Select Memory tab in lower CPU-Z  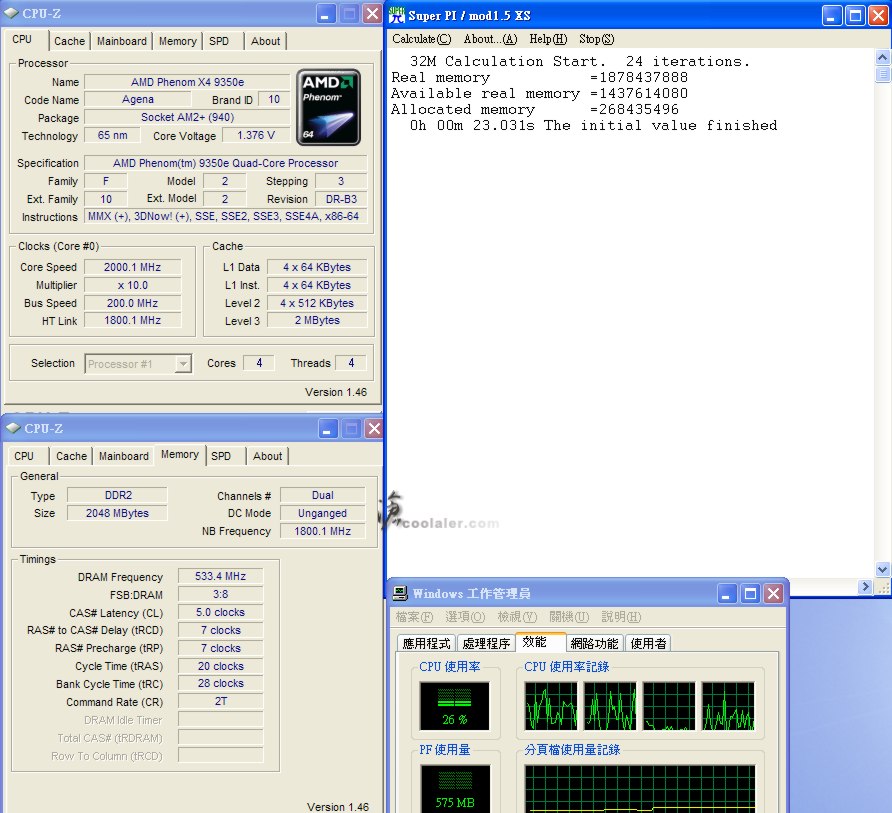click(180, 455)
